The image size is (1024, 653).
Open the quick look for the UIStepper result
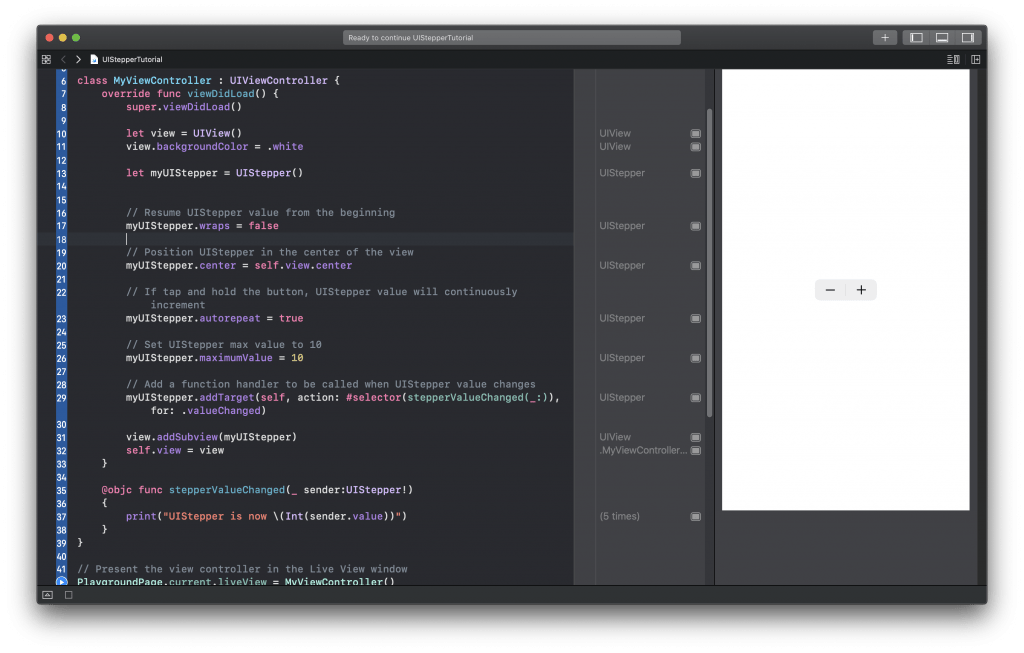coord(696,173)
